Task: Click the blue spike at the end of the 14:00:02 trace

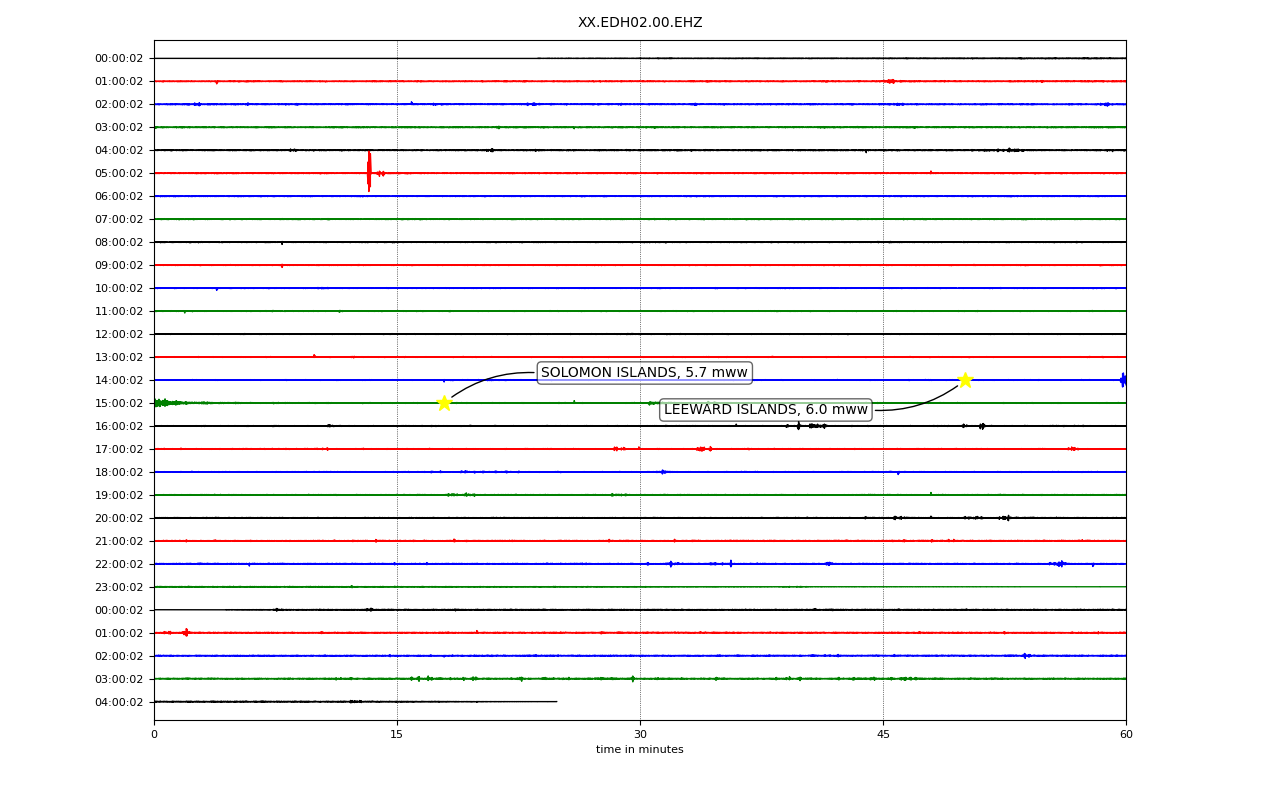Action: tap(1123, 380)
